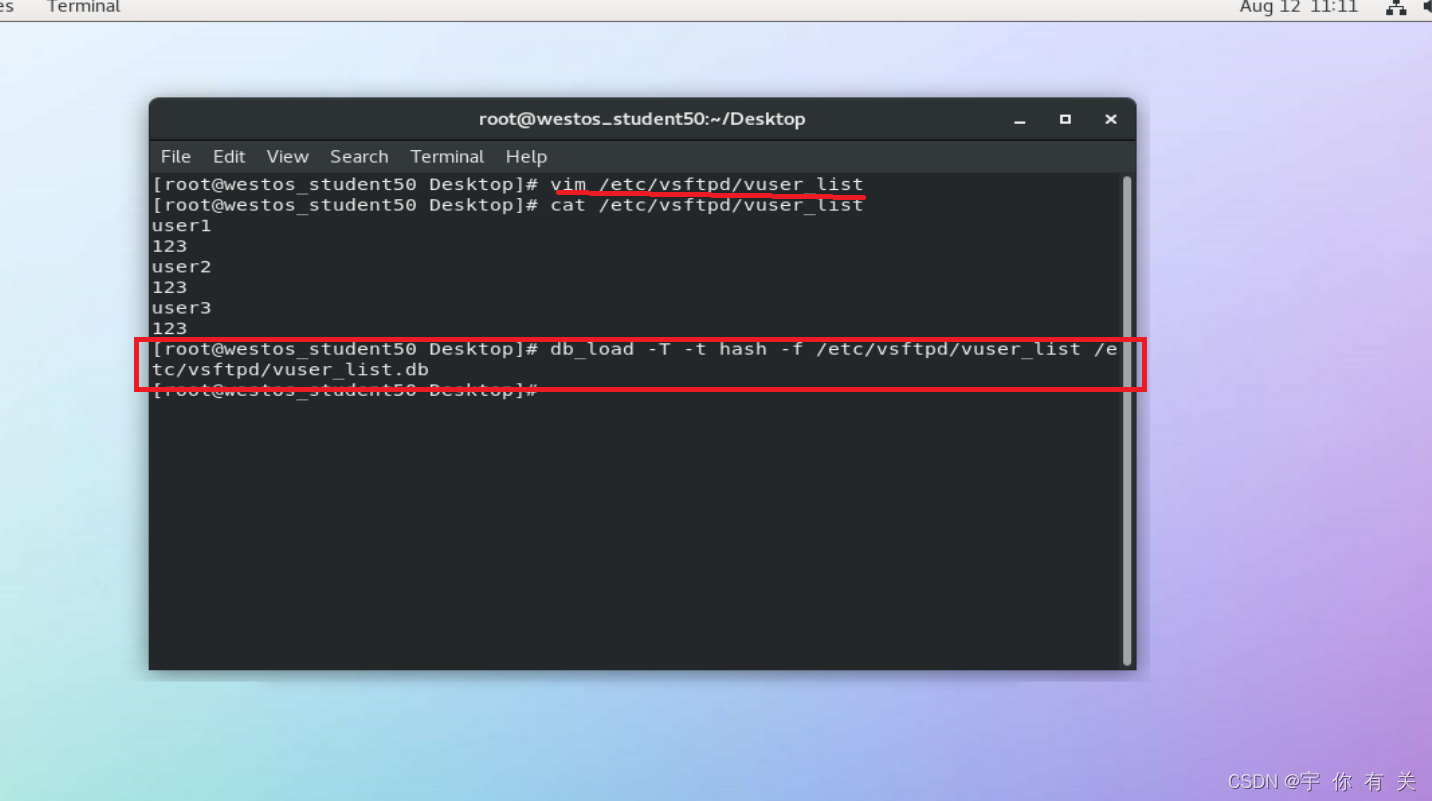
Task: Open the calendar via the Aug 12 clock
Action: pyautogui.click(x=1298, y=8)
